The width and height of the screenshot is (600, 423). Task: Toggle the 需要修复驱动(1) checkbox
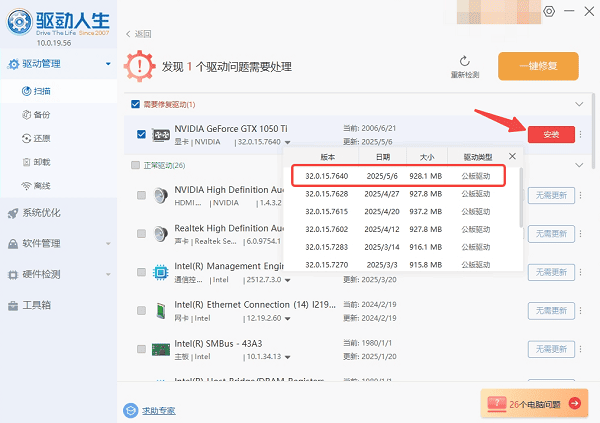click(135, 104)
